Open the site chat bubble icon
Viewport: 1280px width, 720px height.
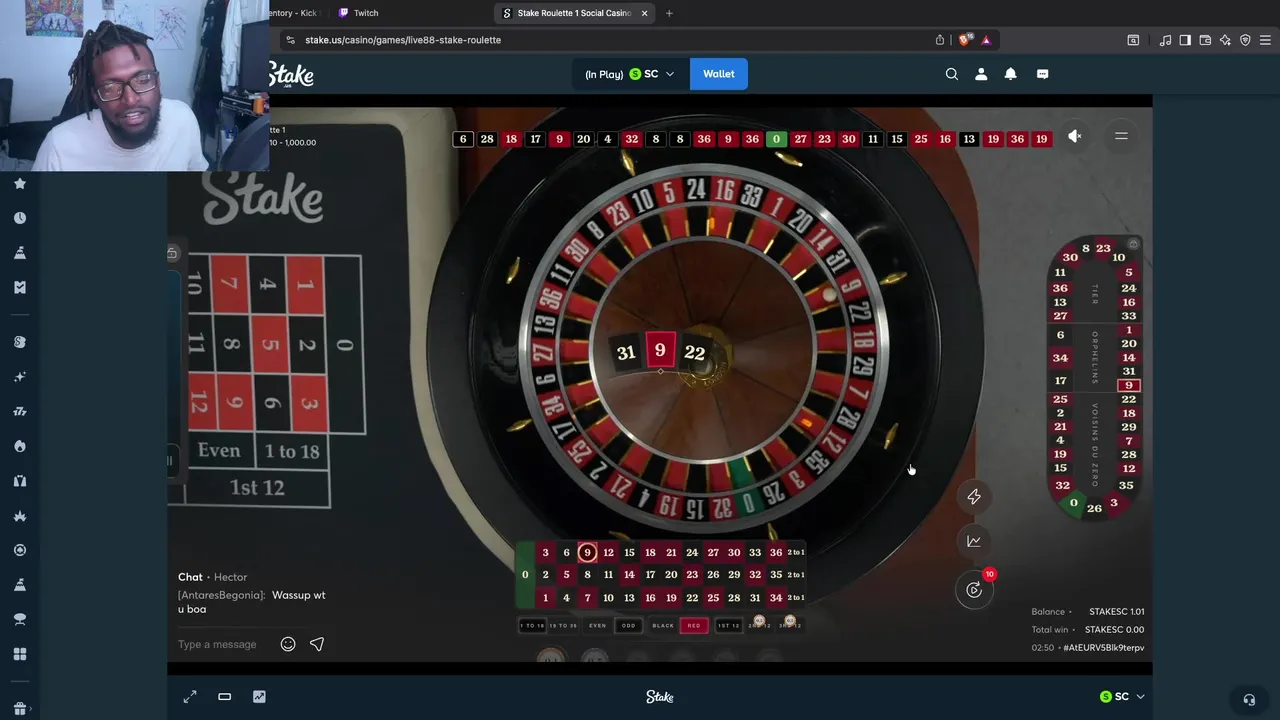click(x=1042, y=74)
